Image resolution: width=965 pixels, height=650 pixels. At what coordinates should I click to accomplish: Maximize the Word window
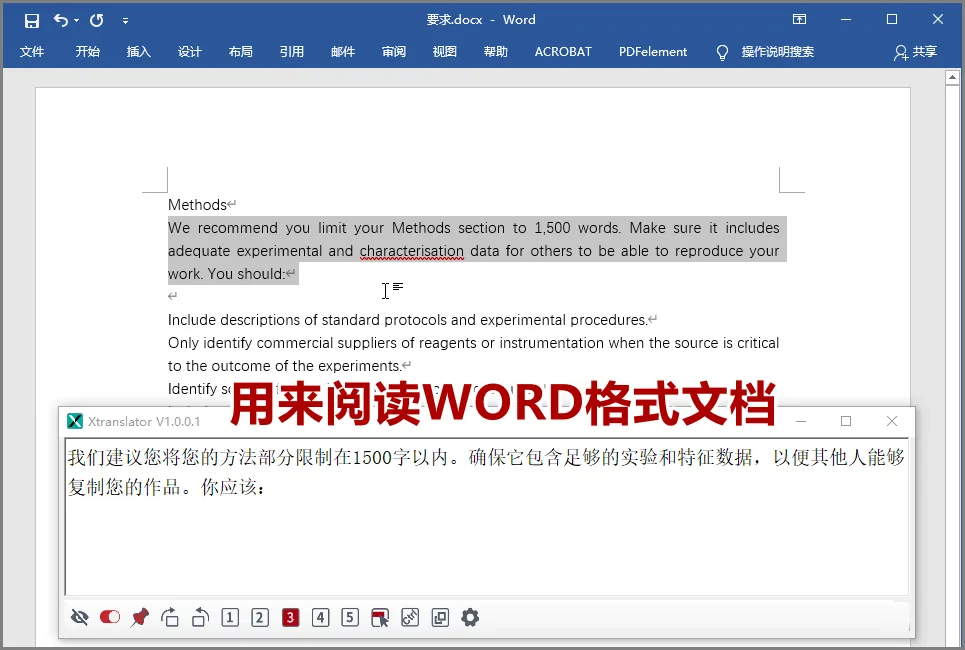[892, 19]
